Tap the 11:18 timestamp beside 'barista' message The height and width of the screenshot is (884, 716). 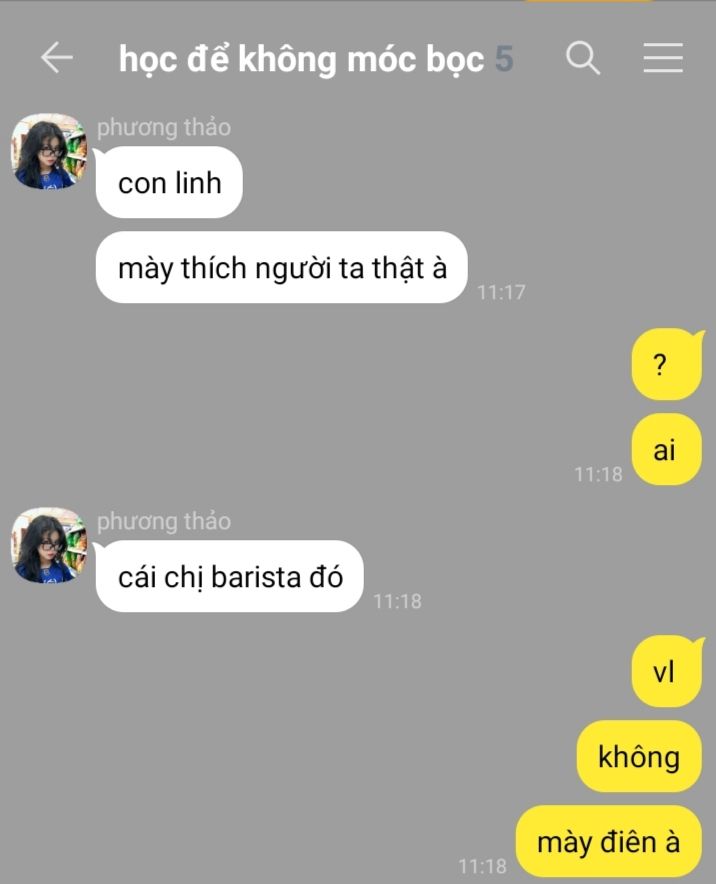coord(397,601)
